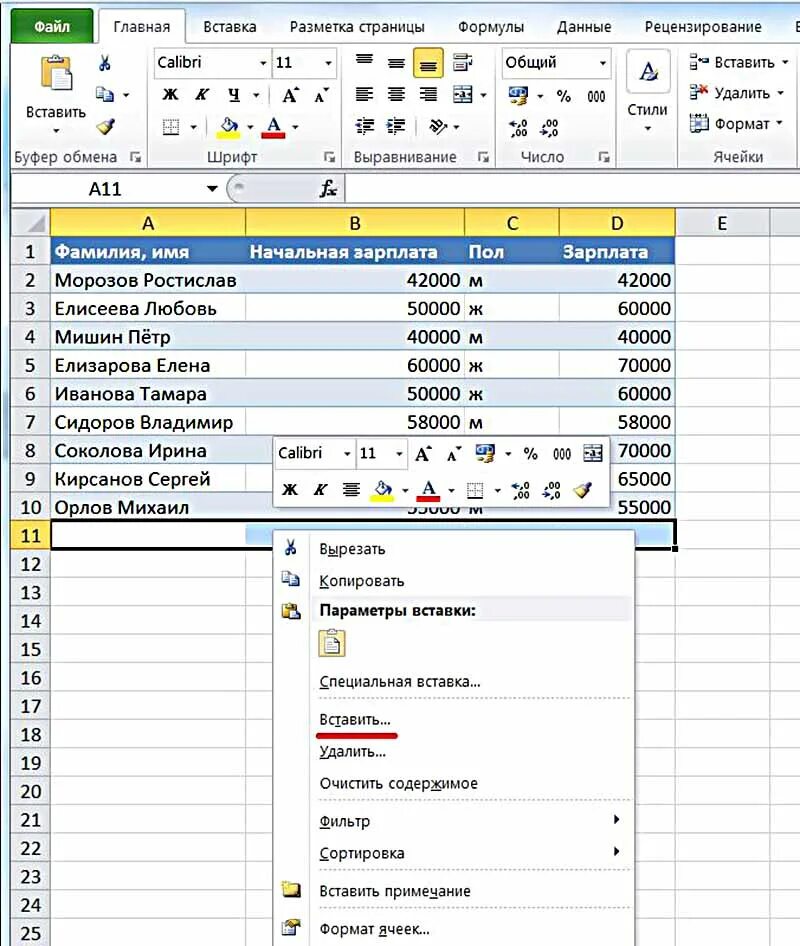
Task: Select cell Морозов Ростислав
Action: [x=148, y=280]
